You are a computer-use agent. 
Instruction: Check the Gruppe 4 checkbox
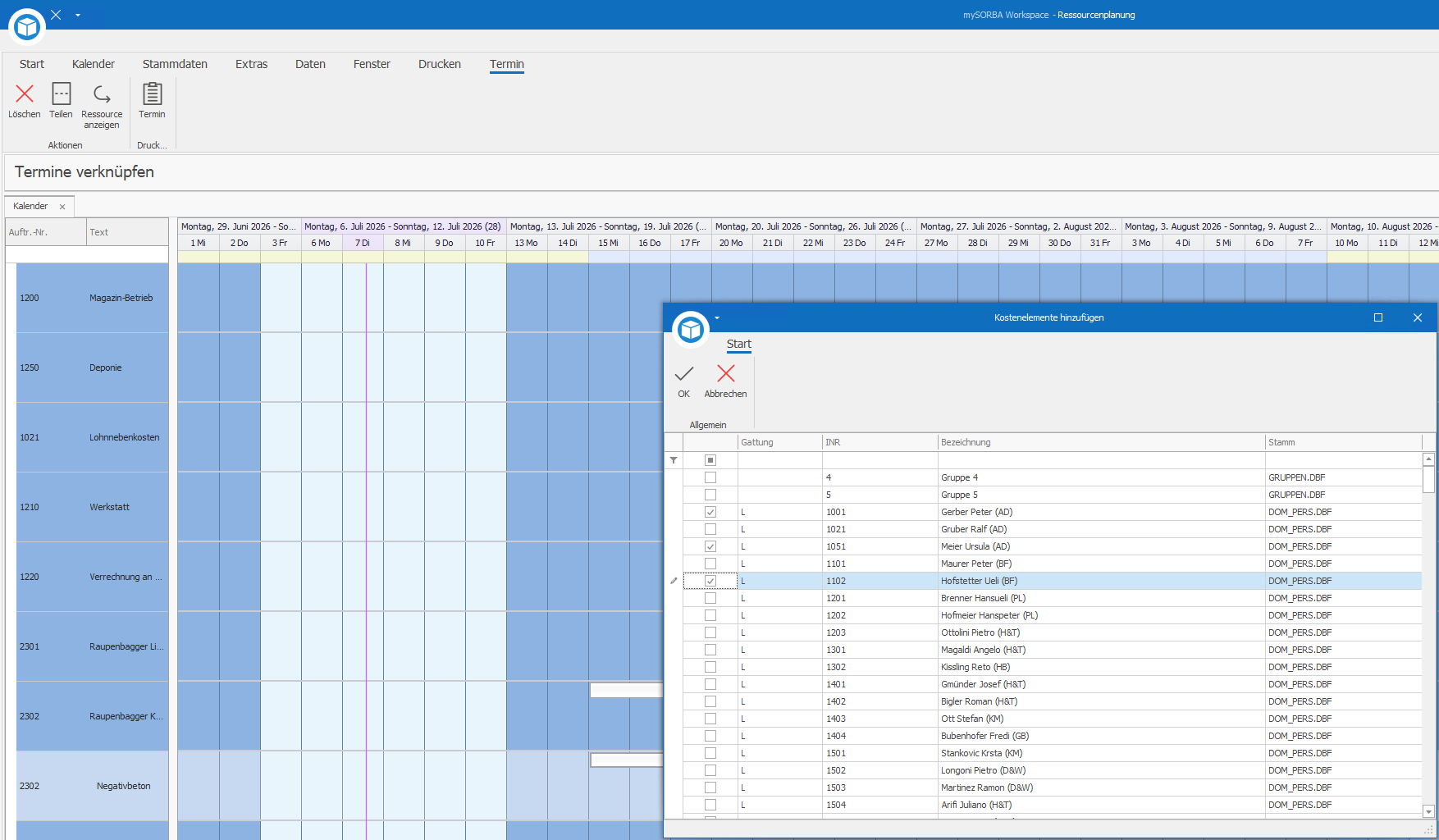[710, 477]
